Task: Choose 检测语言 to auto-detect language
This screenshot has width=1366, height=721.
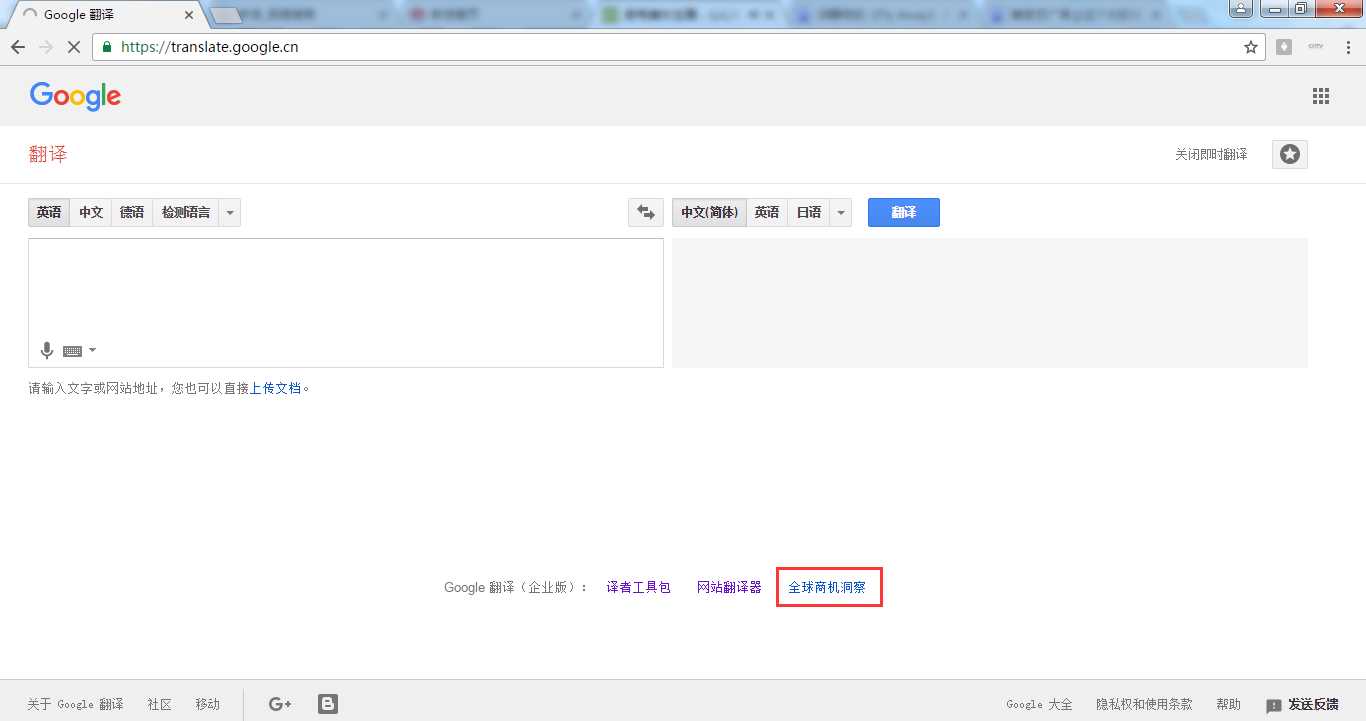Action: tap(186, 212)
